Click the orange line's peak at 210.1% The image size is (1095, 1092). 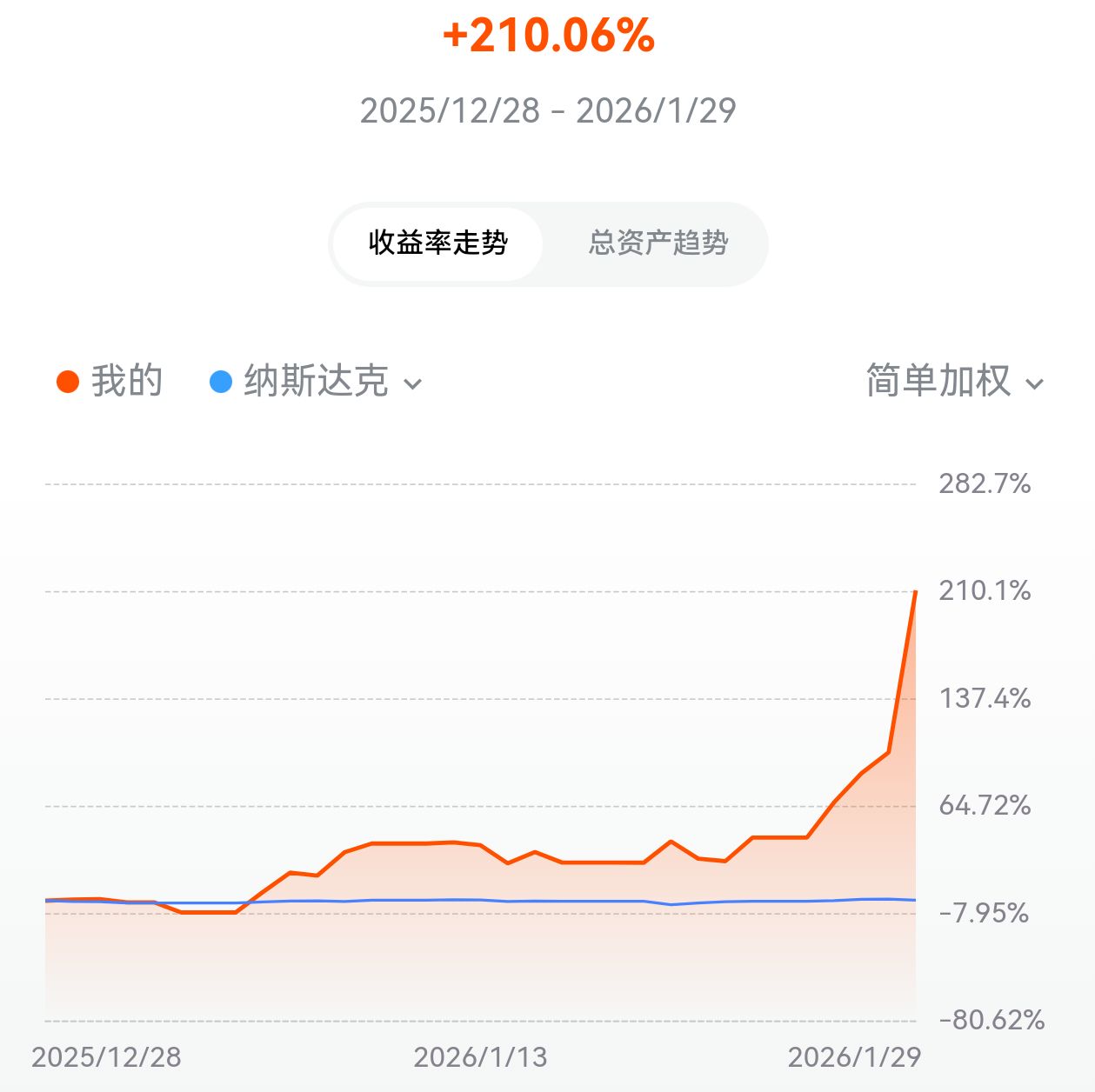tap(915, 592)
